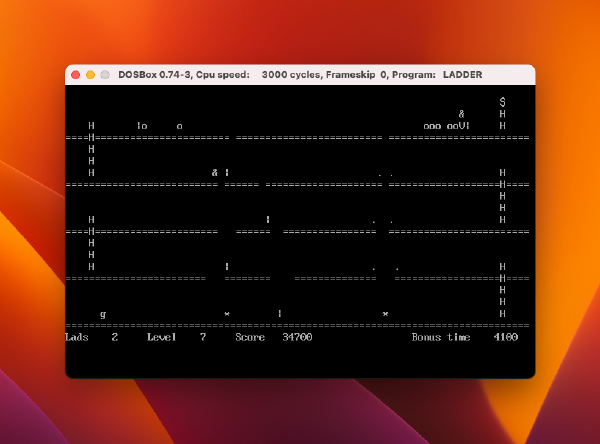Click the Level 7 indicator
Image resolution: width=600 pixels, height=444 pixels.
pyautogui.click(x=176, y=337)
